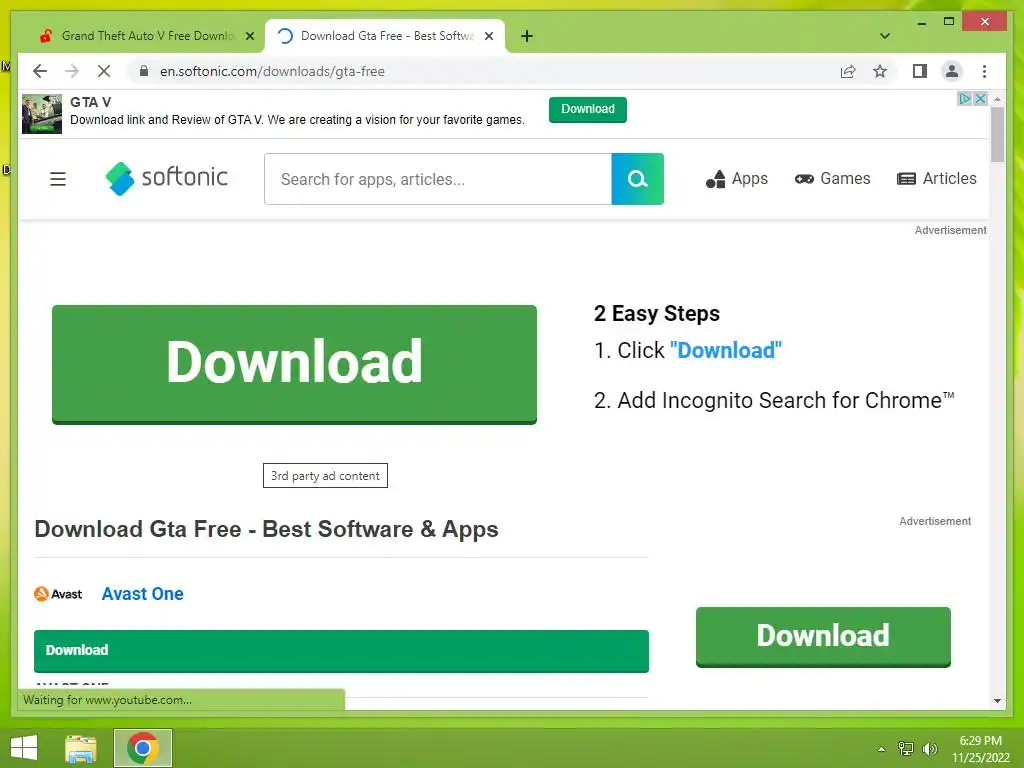Image resolution: width=1024 pixels, height=768 pixels.
Task: Switch to Grand Theft Auto V Free Download tab
Action: click(146, 36)
